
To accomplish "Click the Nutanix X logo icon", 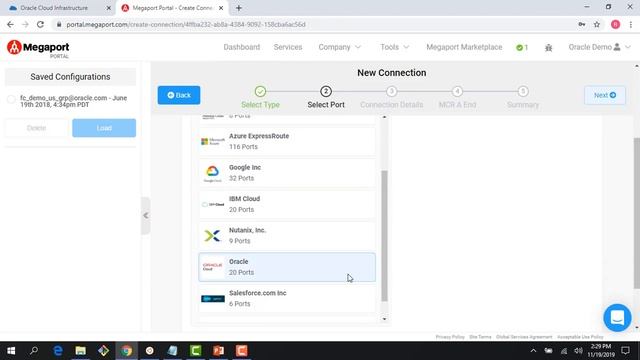I will click(x=212, y=236).
